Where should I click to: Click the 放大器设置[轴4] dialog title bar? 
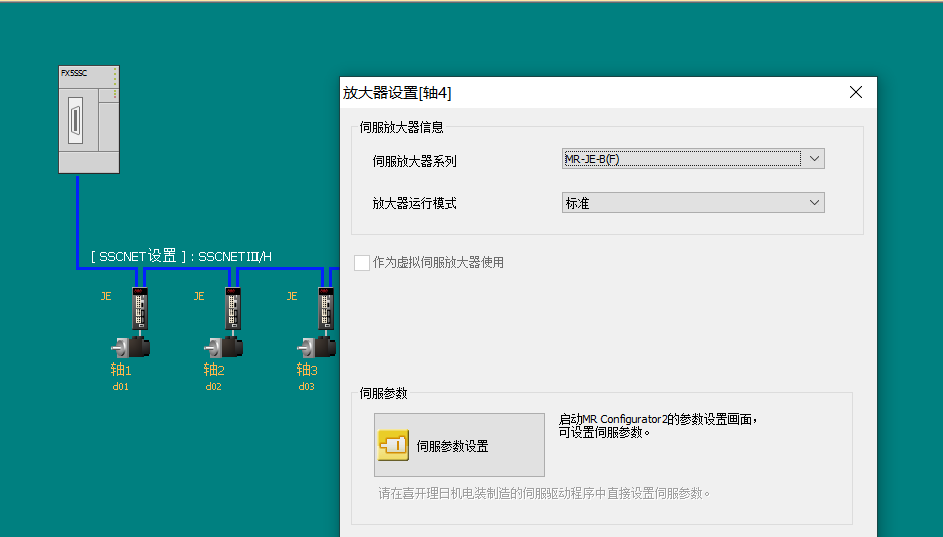click(x=600, y=93)
